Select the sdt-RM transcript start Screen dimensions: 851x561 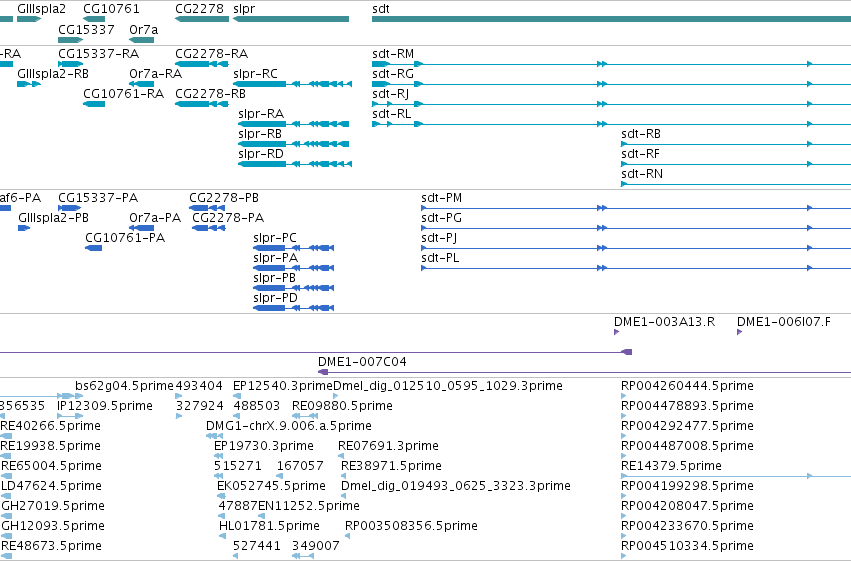click(x=381, y=64)
